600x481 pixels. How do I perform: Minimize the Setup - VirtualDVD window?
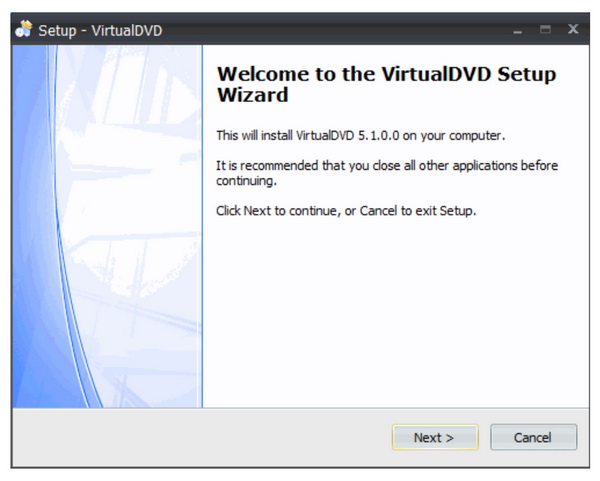click(517, 30)
